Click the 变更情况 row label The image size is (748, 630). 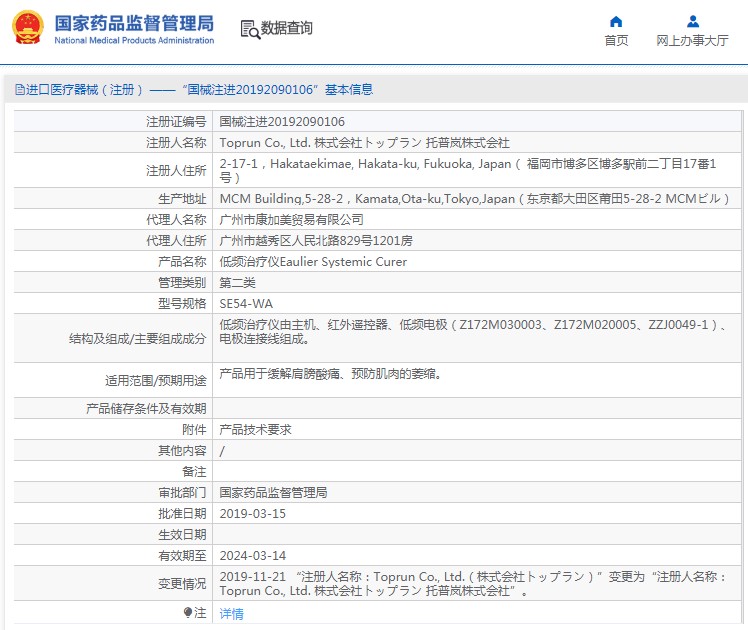pyautogui.click(x=182, y=584)
